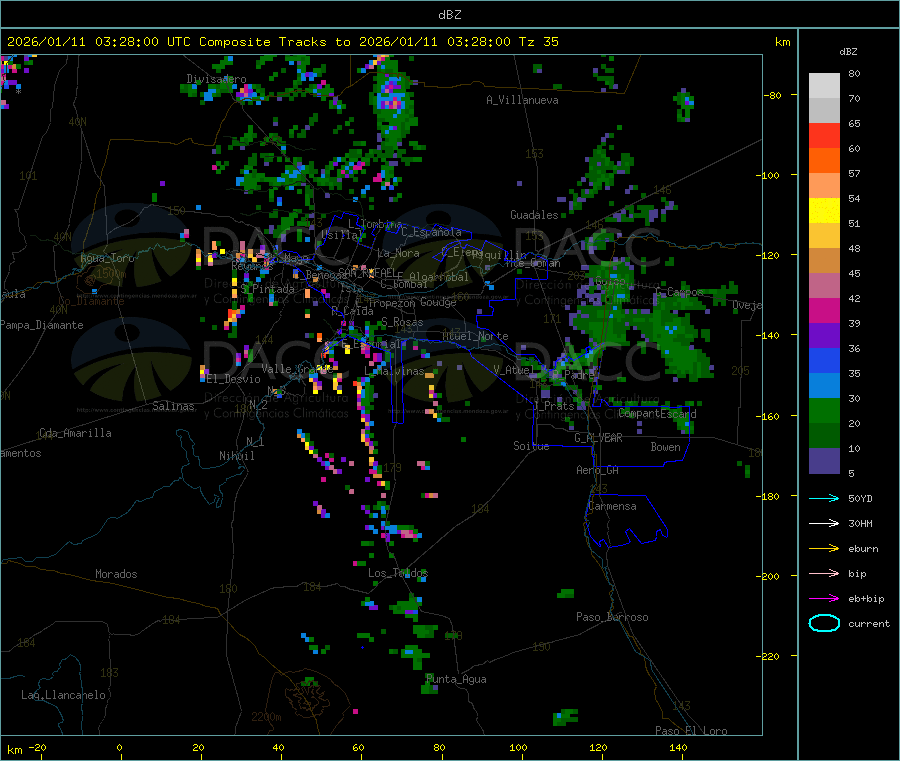Click the Punta_Agua place label
The width and height of the screenshot is (900, 761).
(456, 679)
